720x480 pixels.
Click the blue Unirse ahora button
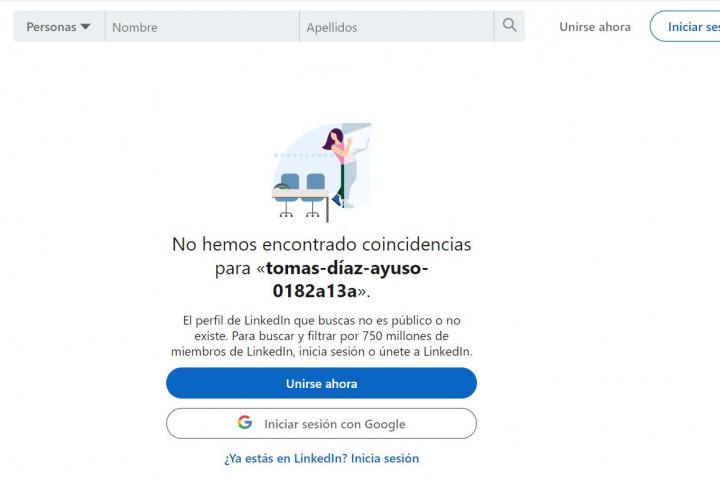coord(321,383)
